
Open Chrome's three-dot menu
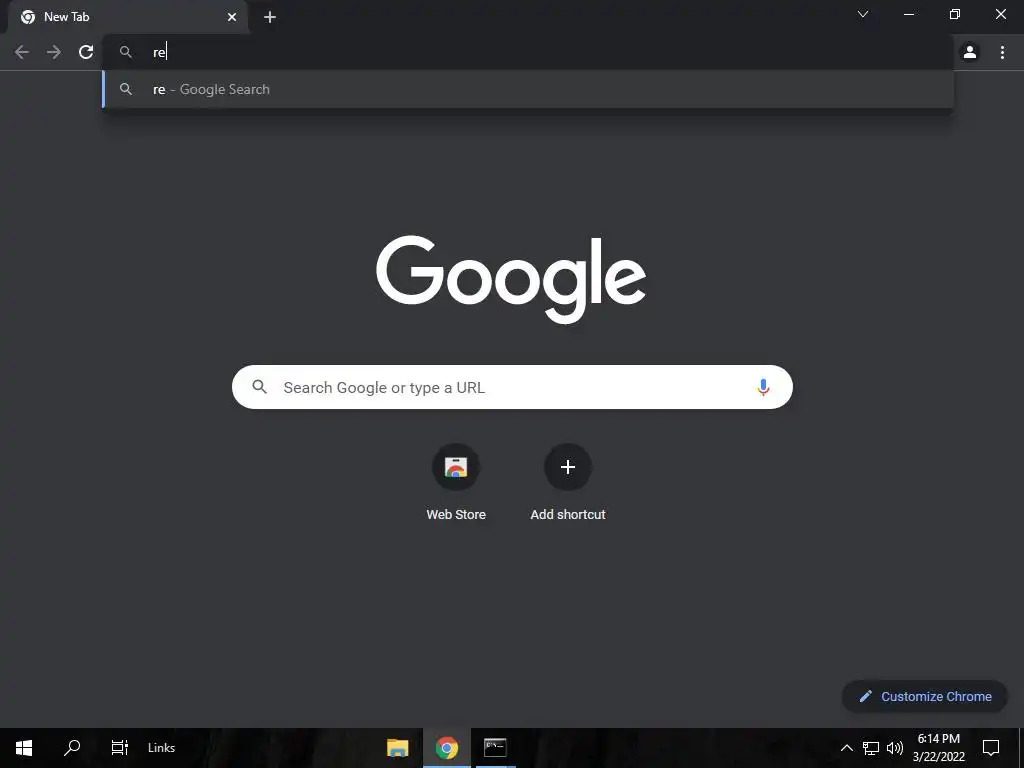[x=1002, y=52]
